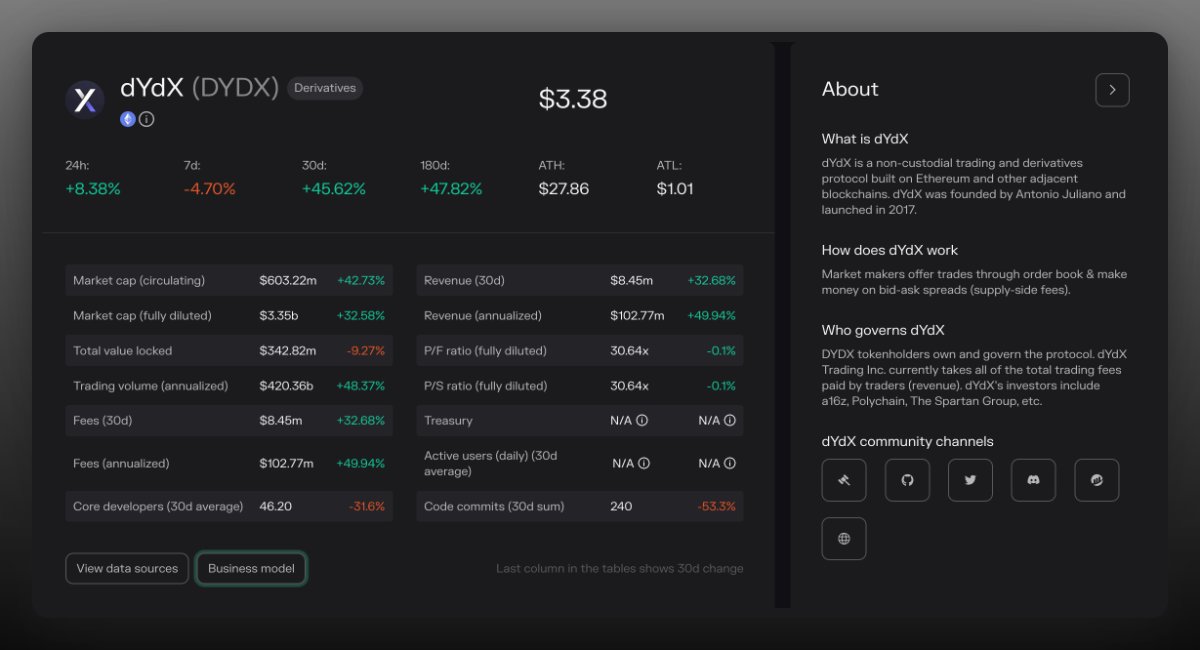1200x650 pixels.
Task: Click the $342.82m total value locked
Action: 288,351
